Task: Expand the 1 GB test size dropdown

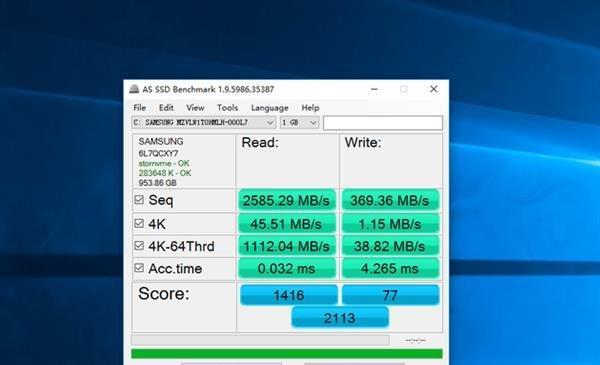Action: (300, 122)
